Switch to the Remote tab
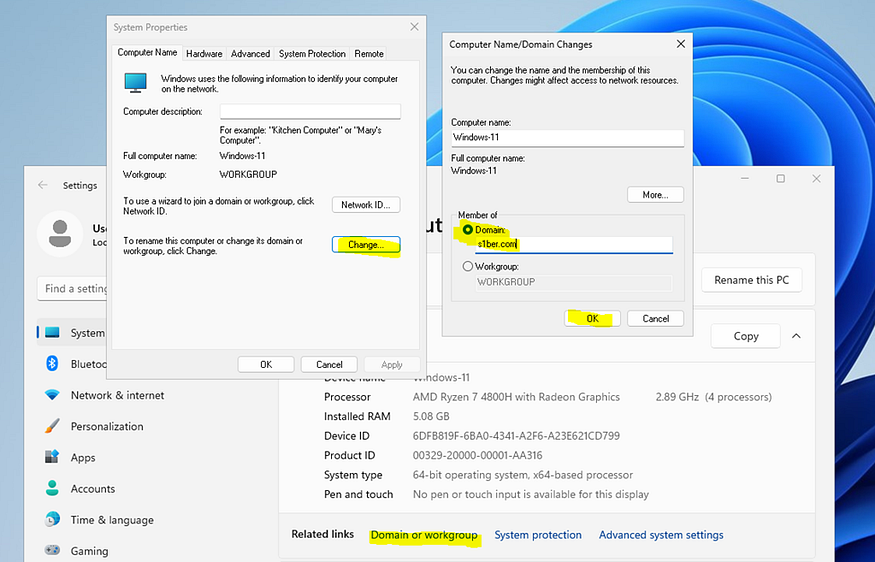 point(369,54)
